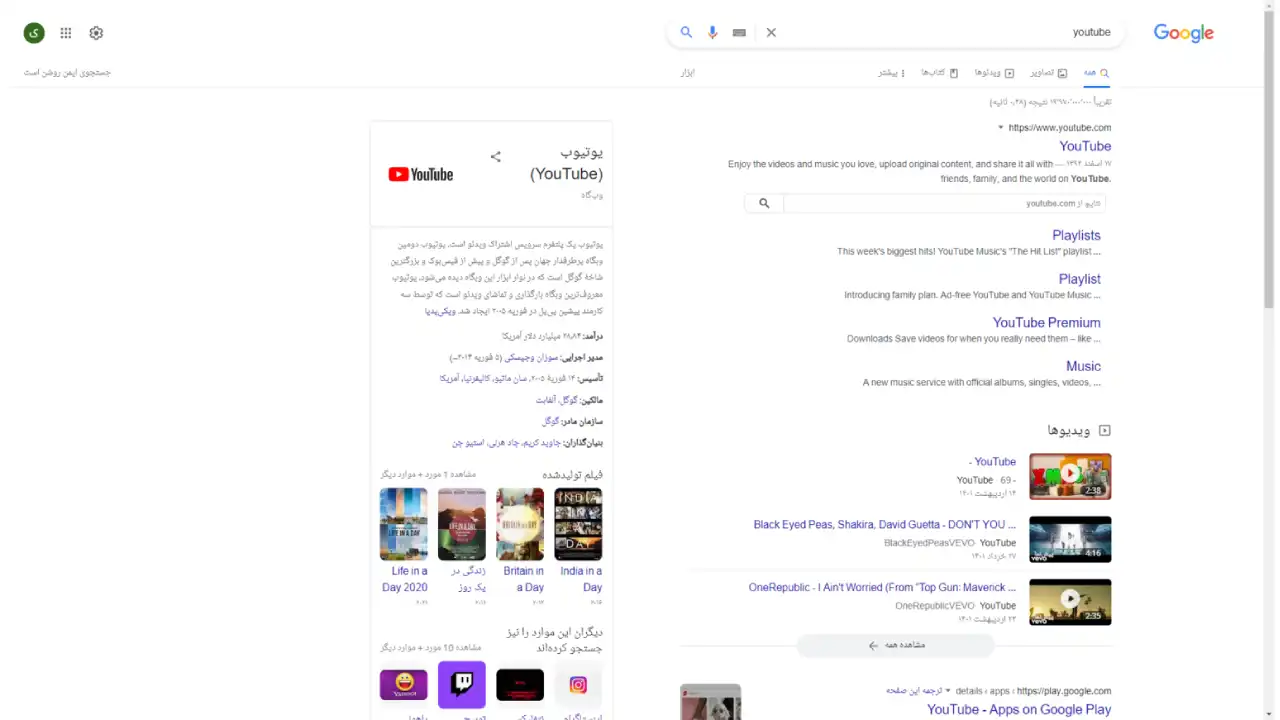The width and height of the screenshot is (1280, 720).
Task: Open the 'ابزار' tools menu
Action: click(687, 73)
